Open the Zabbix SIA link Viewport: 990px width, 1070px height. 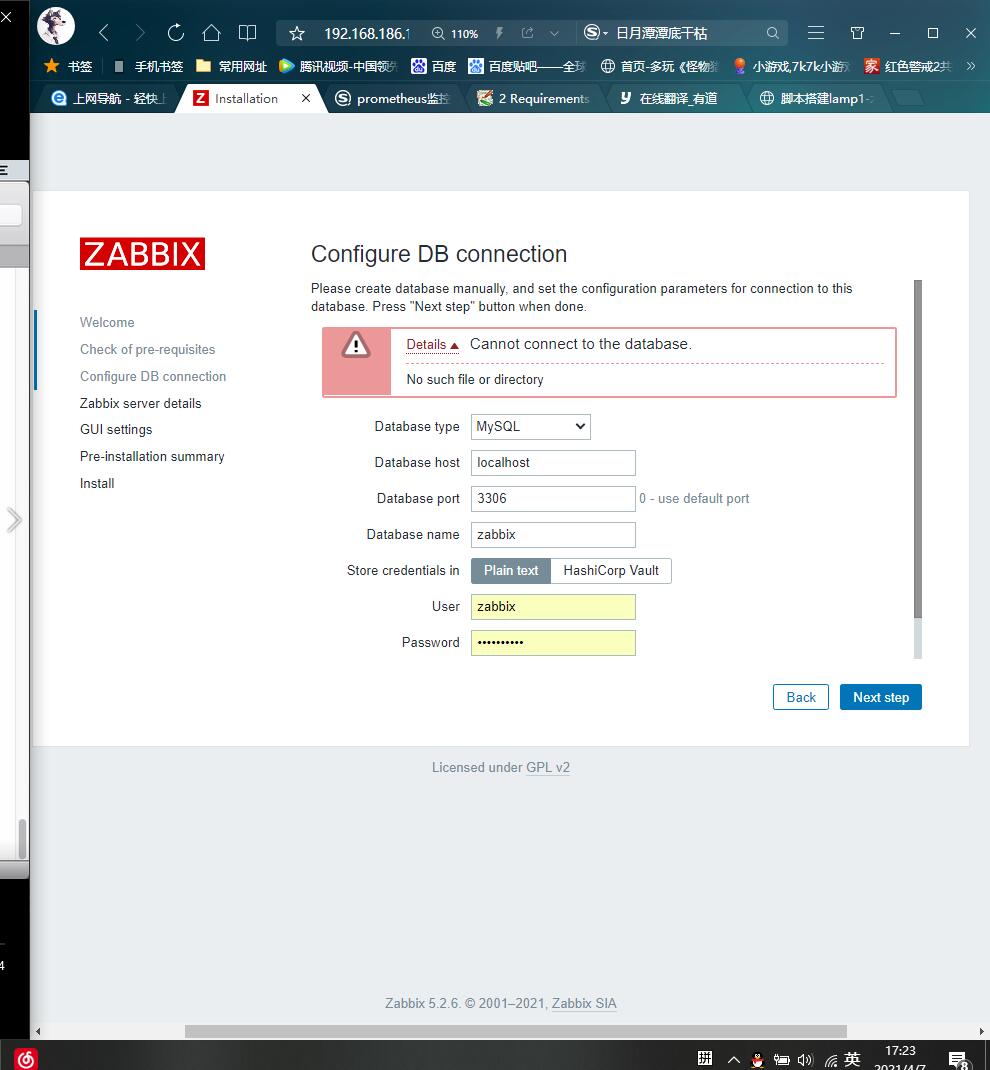coord(584,1004)
